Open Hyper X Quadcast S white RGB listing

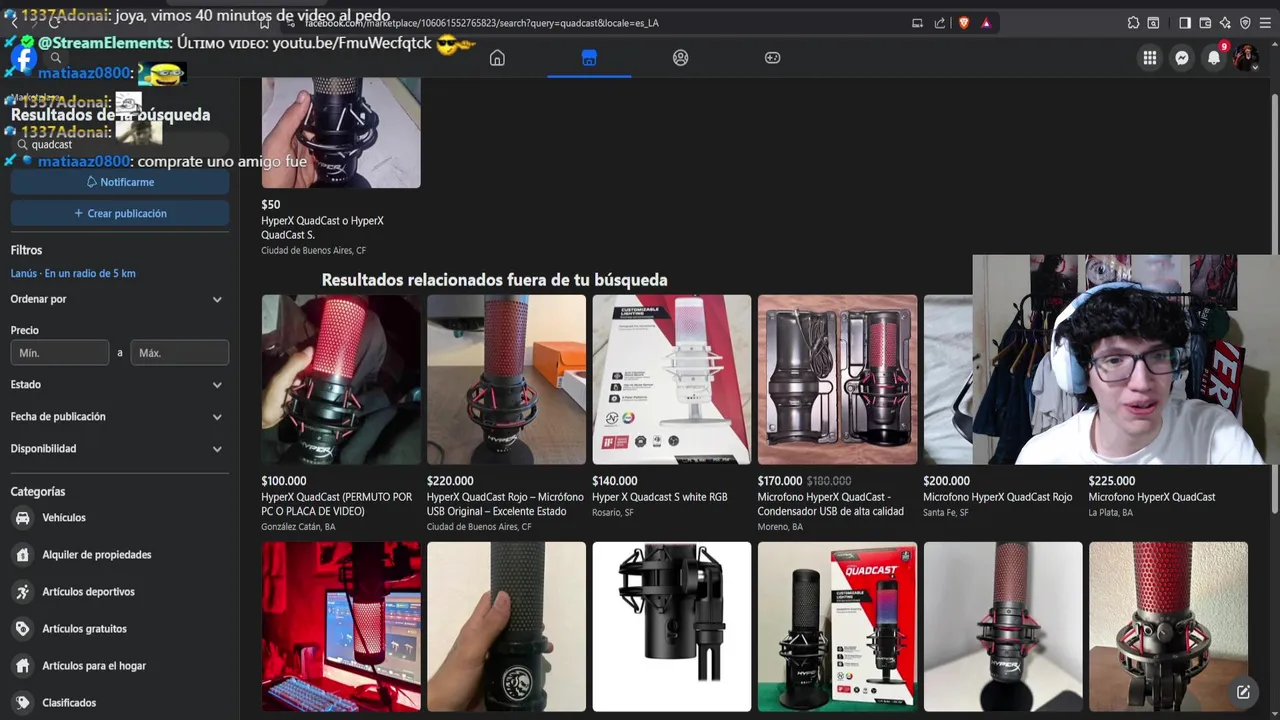[x=659, y=497]
